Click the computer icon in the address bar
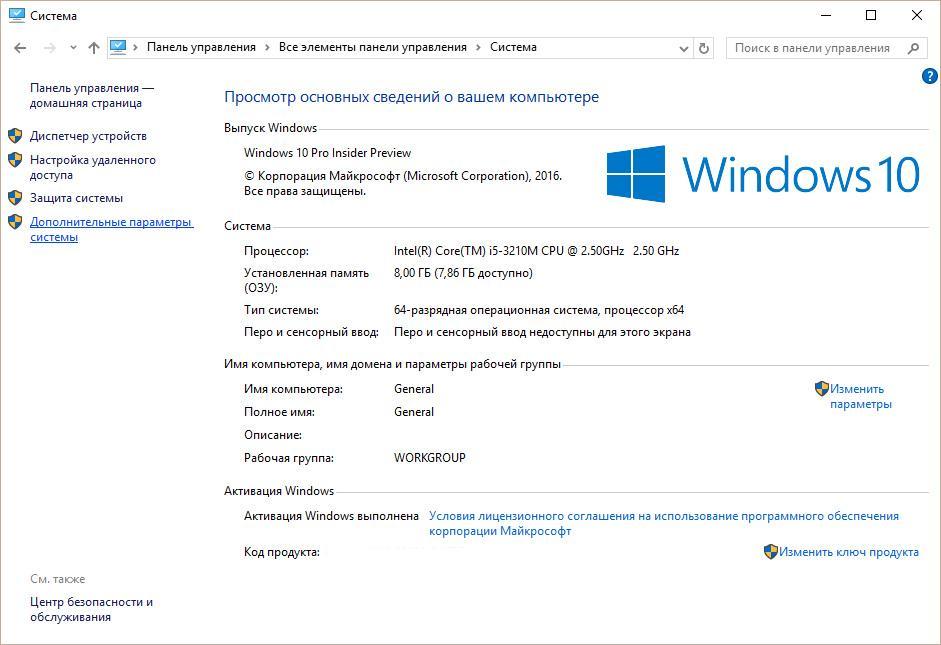Viewport: 941px width, 645px height. click(x=118, y=47)
